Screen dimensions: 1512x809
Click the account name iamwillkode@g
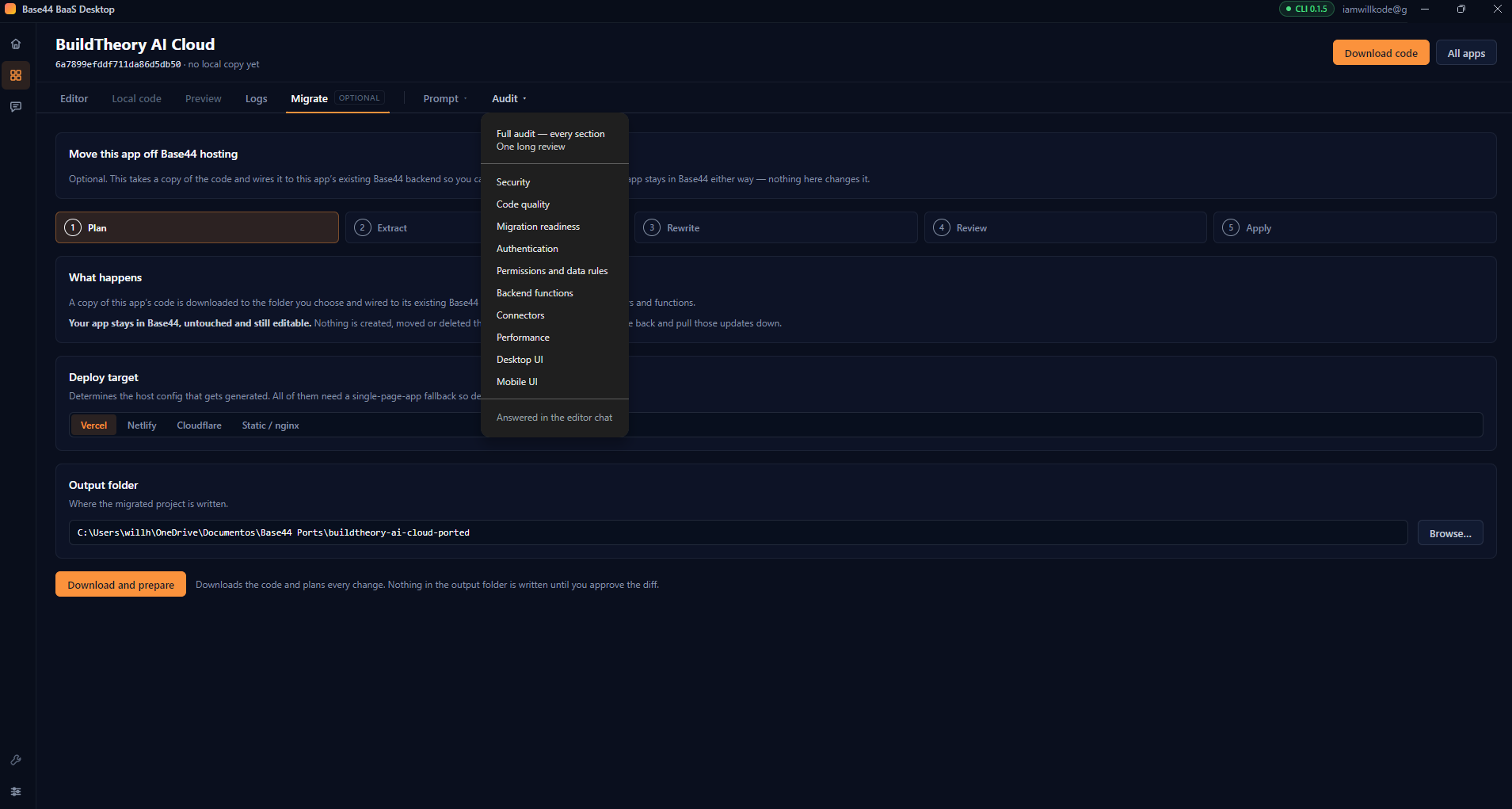pos(1374,10)
